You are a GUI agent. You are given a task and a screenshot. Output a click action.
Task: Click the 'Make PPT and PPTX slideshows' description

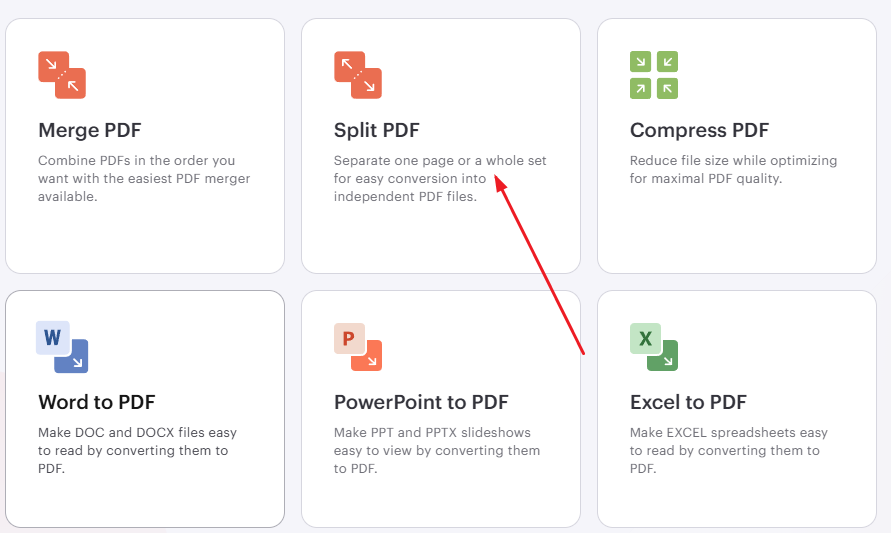tap(437, 450)
